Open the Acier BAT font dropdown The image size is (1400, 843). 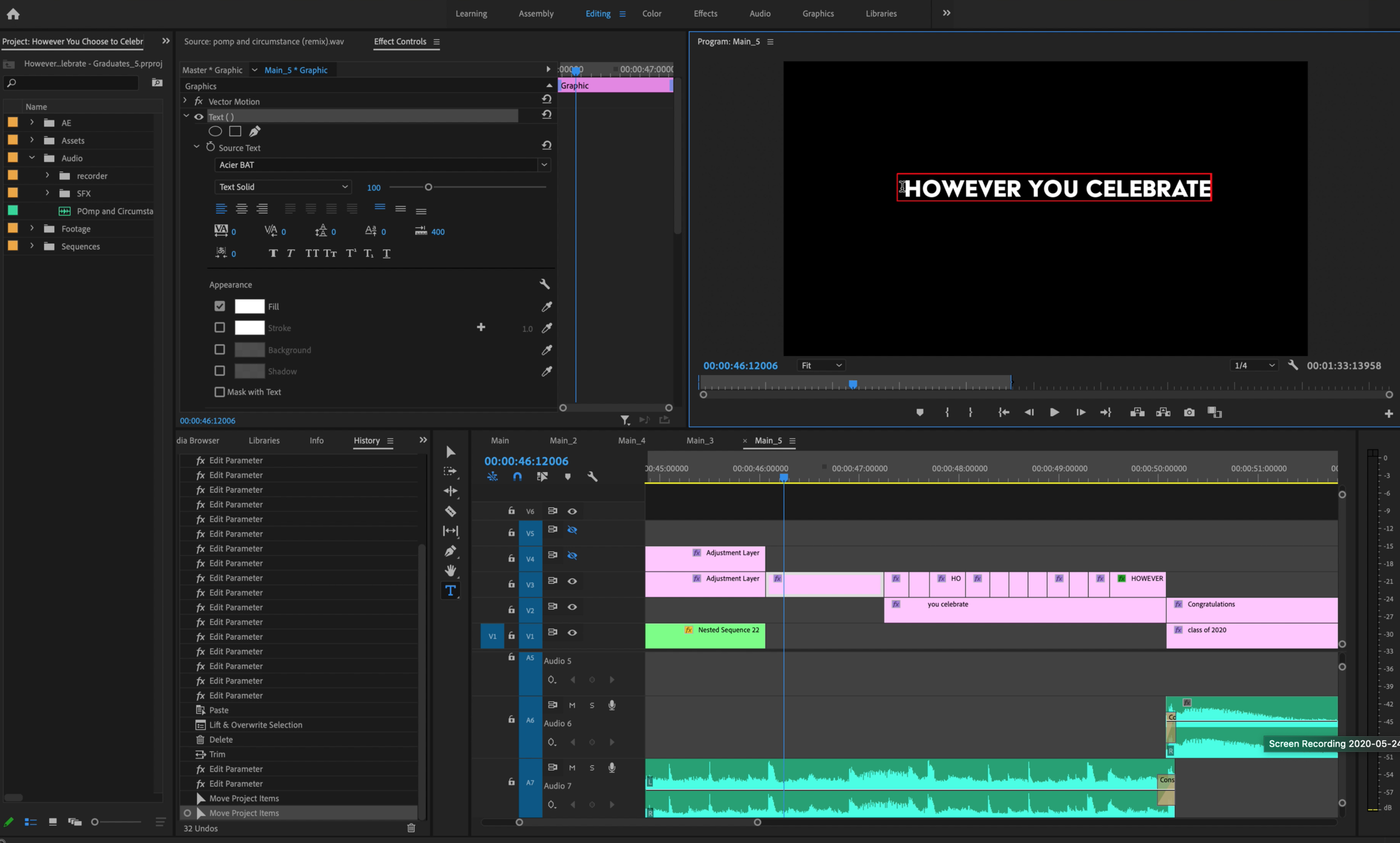pyautogui.click(x=544, y=165)
